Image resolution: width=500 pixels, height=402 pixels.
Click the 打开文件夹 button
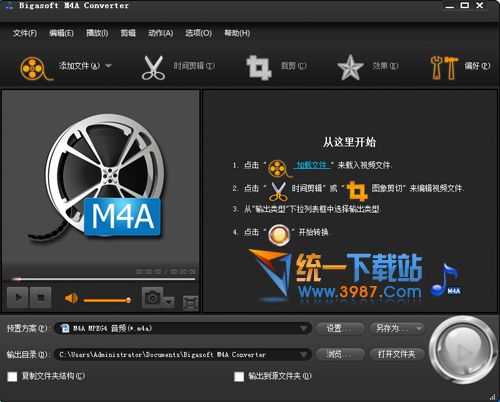[x=397, y=354]
